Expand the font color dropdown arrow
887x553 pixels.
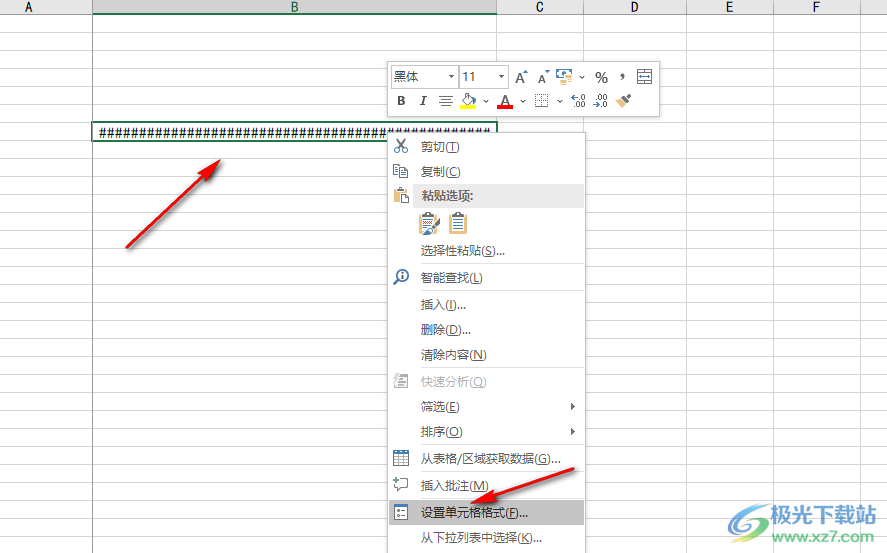click(x=523, y=101)
